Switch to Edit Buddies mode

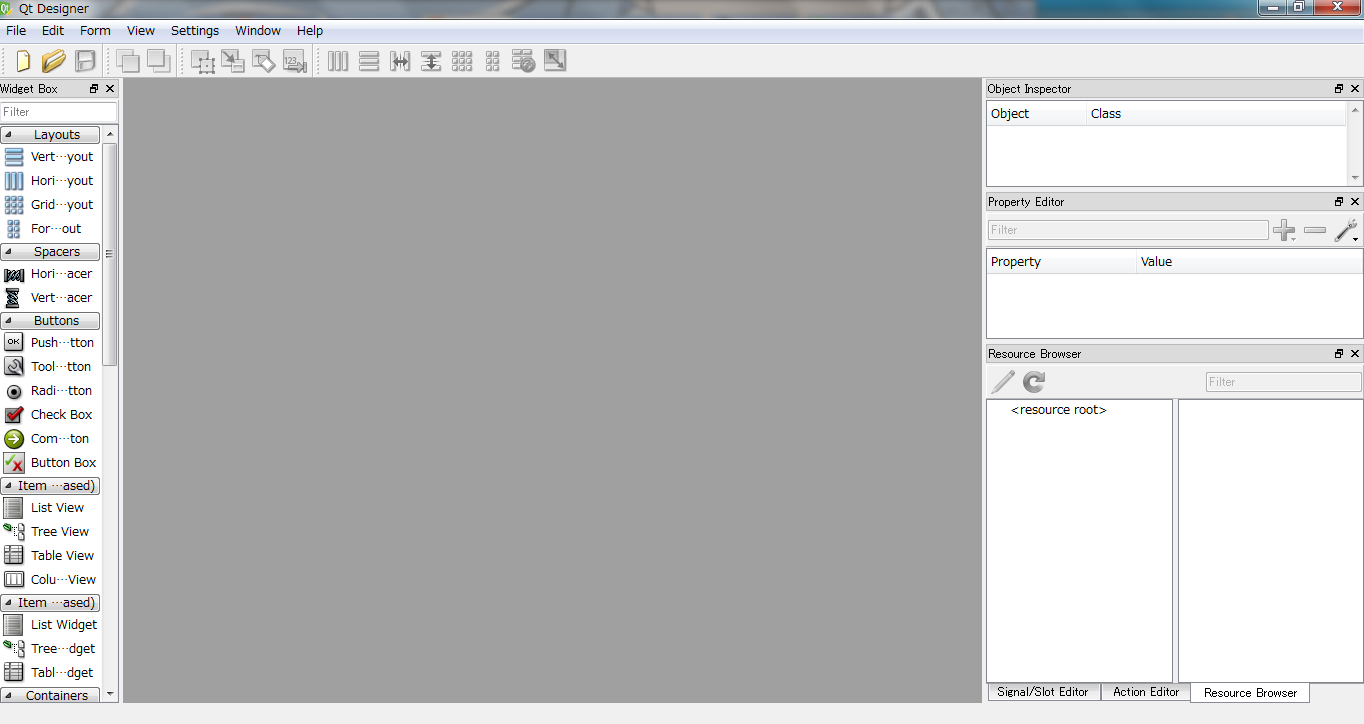(x=263, y=61)
